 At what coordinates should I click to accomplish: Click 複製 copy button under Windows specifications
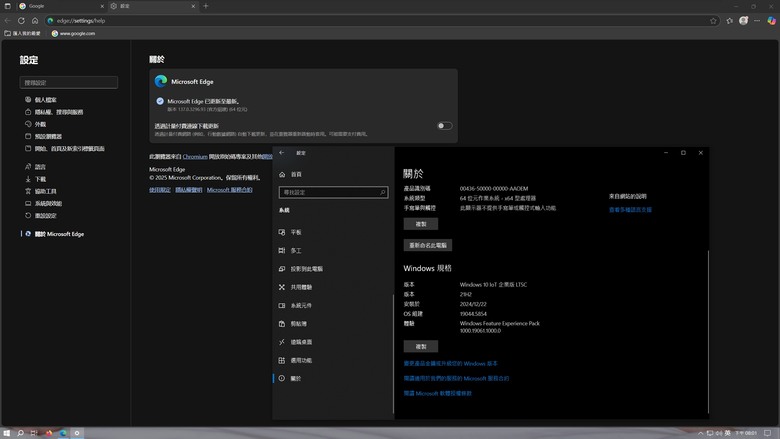[x=421, y=347]
